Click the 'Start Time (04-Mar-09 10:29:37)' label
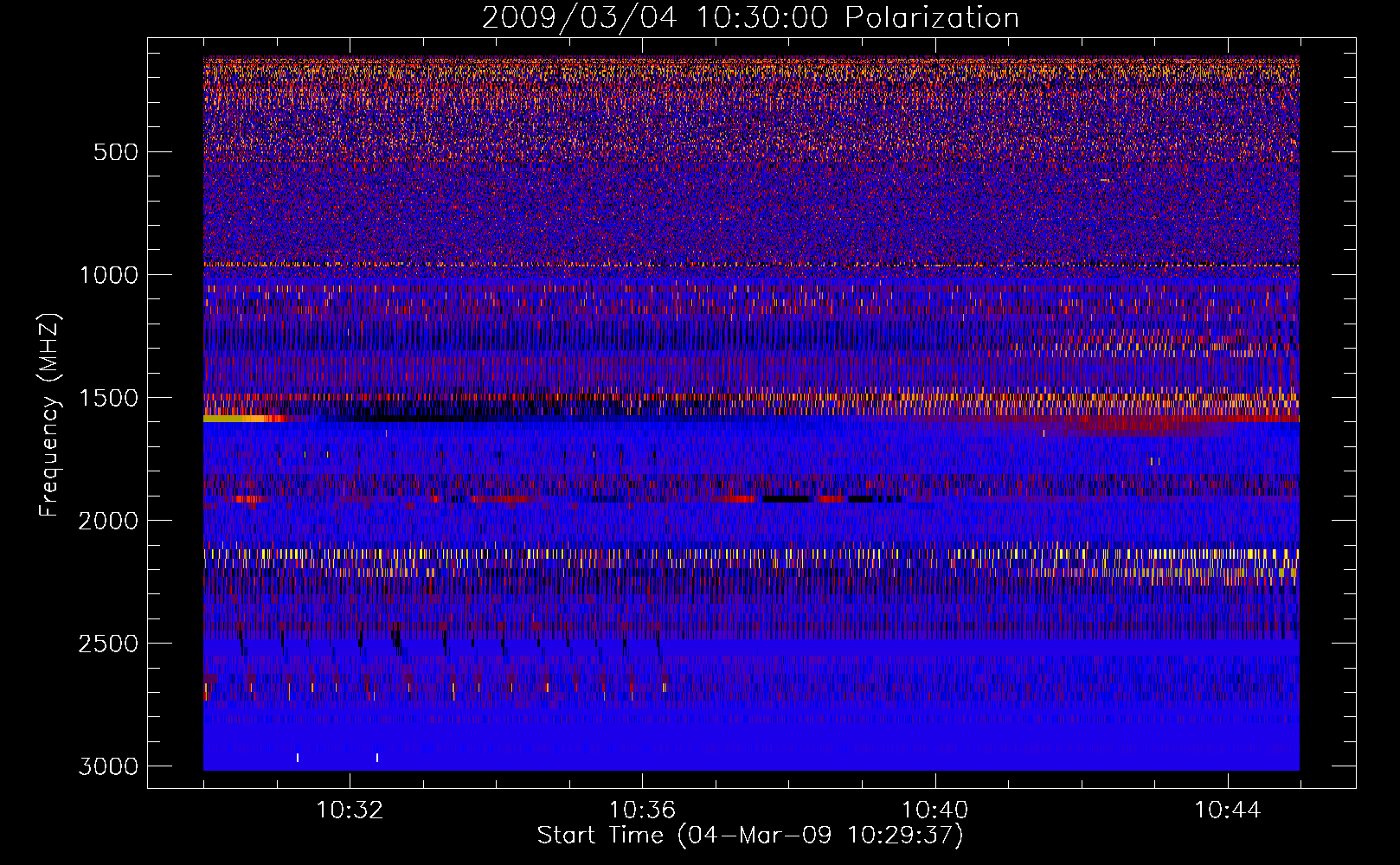Screen dimensions: 1400x865 coord(749,836)
